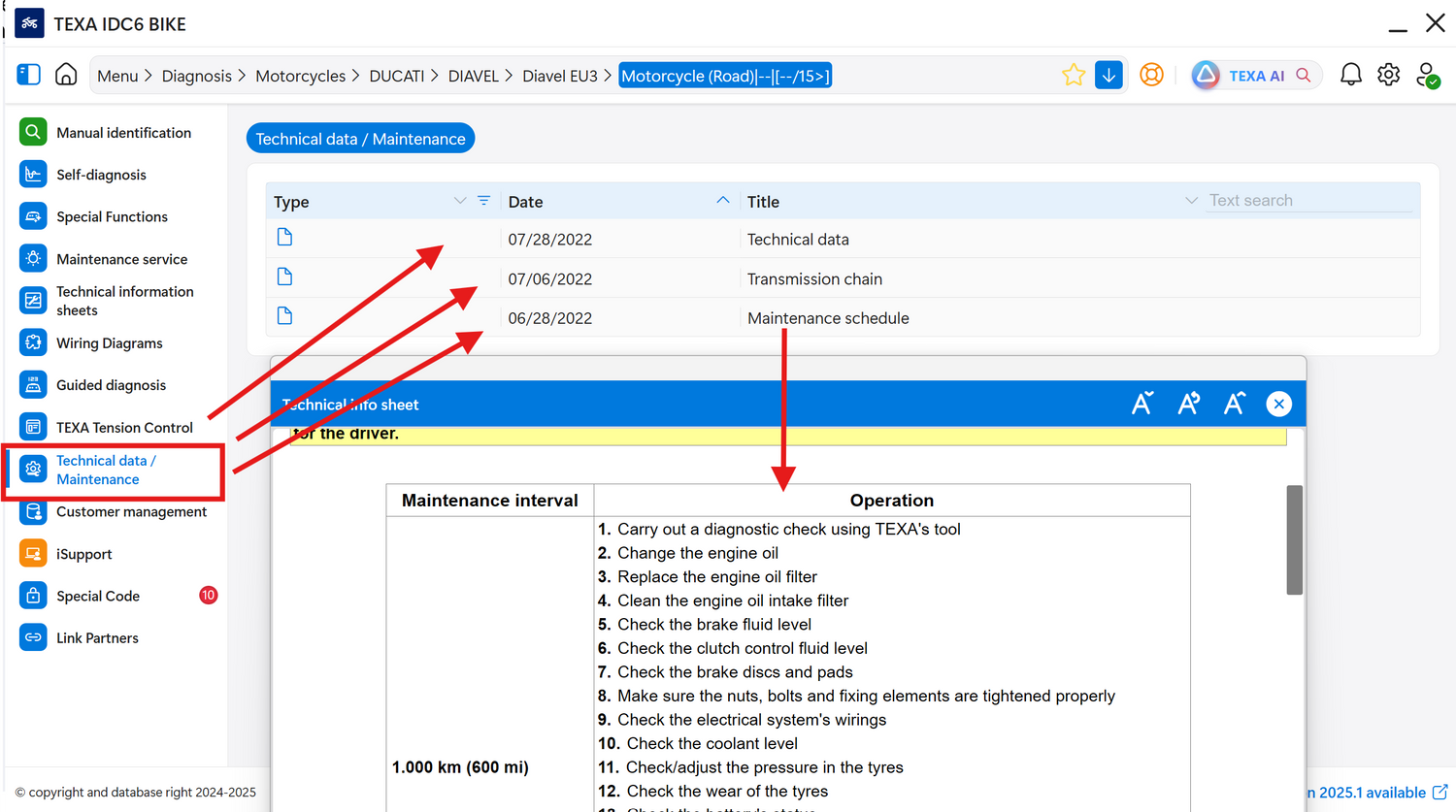Click the Link Partners icon
This screenshot has width=1456, height=812.
[33, 637]
